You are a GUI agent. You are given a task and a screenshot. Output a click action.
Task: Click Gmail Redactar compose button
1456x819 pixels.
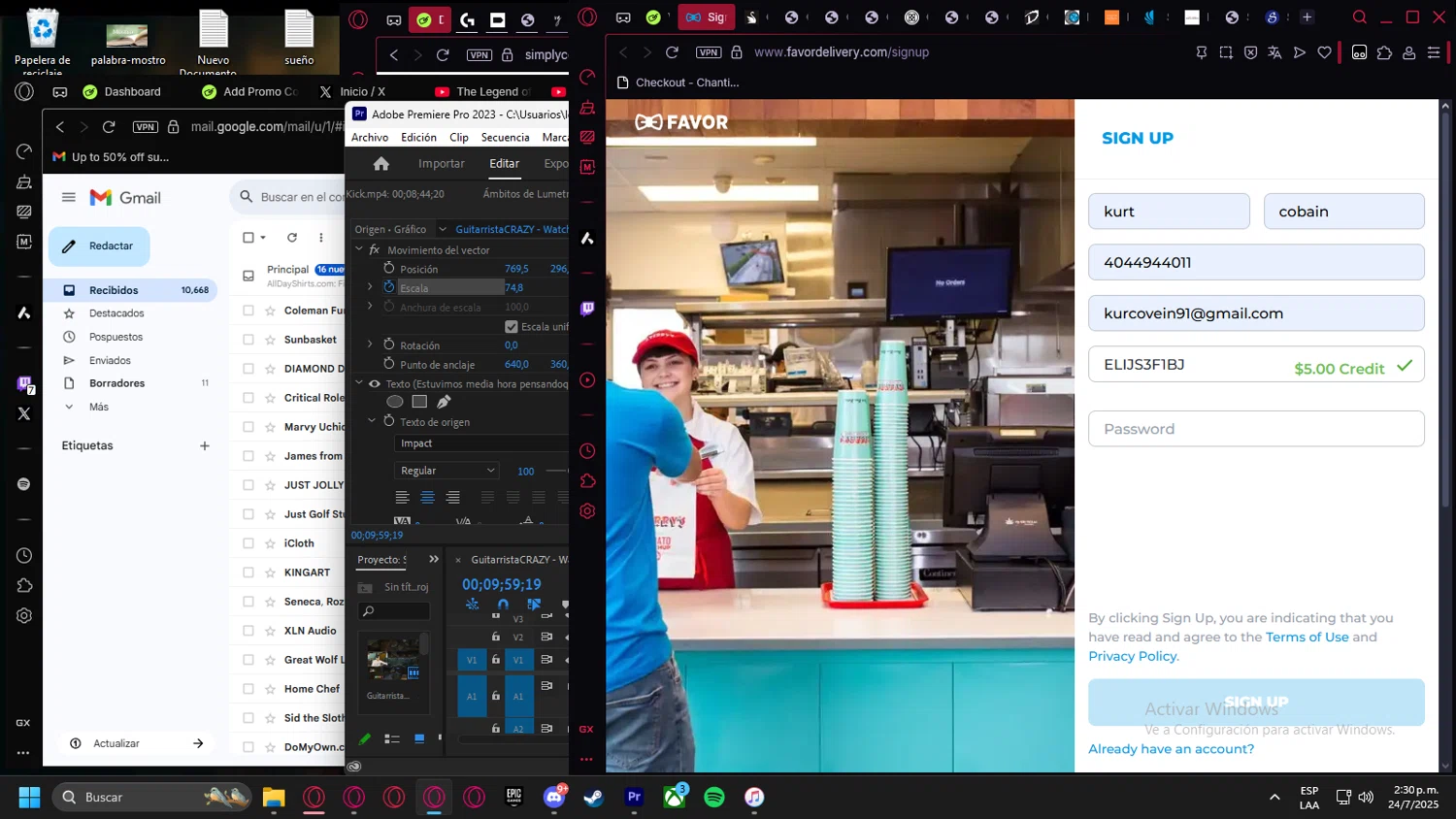click(x=99, y=246)
